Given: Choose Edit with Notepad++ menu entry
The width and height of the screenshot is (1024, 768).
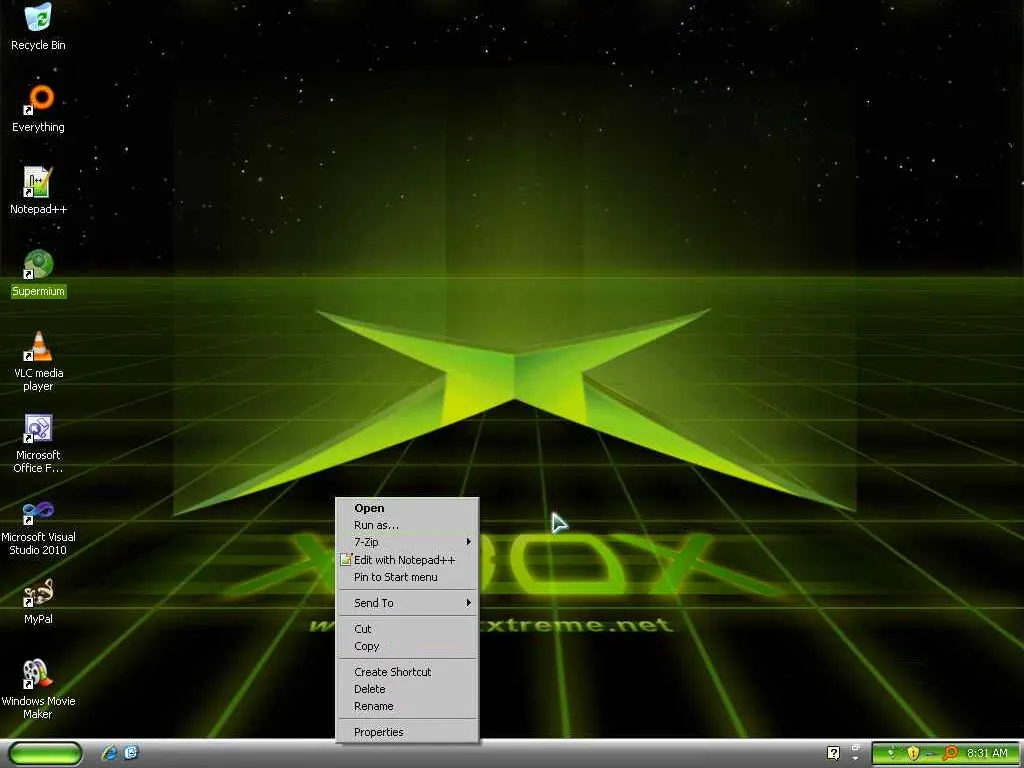Looking at the screenshot, I should pos(407,560).
